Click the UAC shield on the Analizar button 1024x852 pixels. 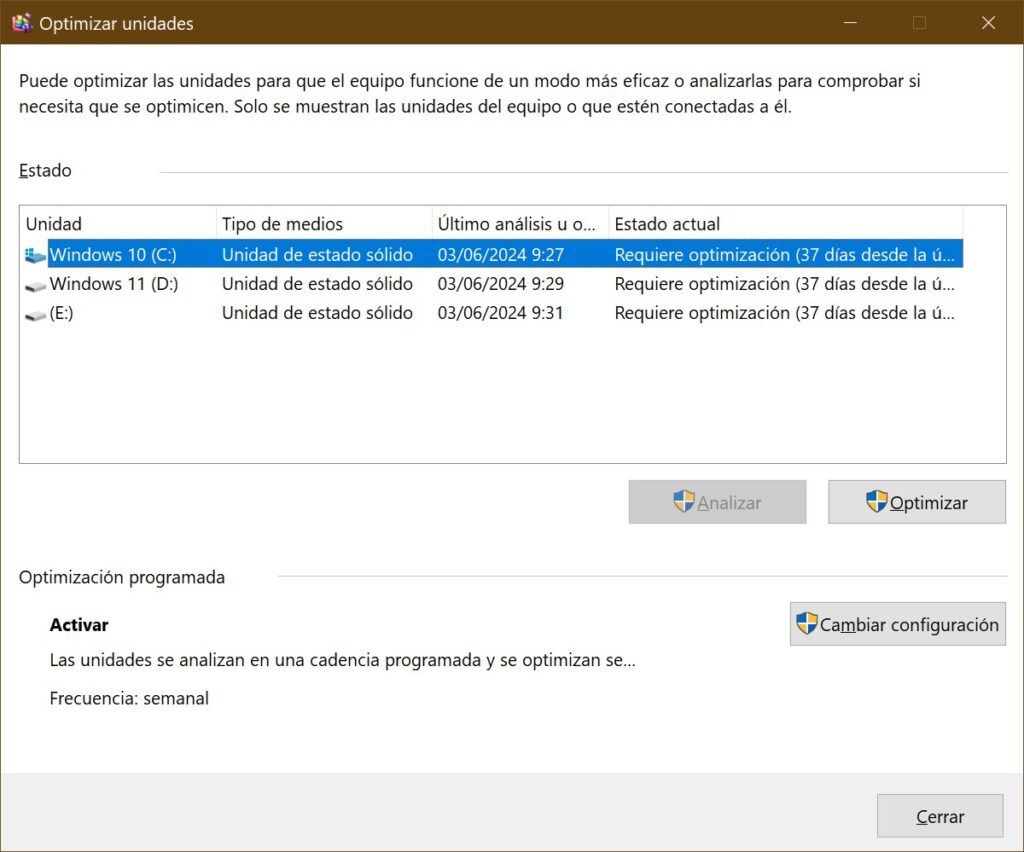coord(685,502)
